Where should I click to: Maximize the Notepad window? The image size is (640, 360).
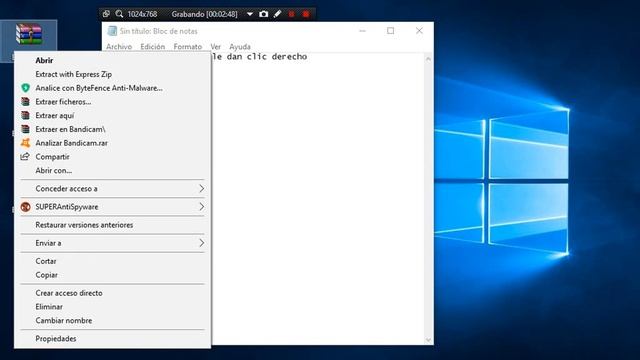(391, 31)
